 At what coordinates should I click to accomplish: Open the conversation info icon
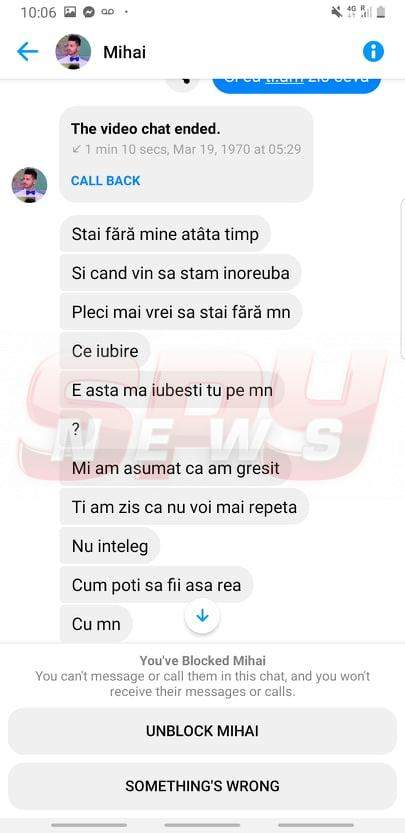pos(373,52)
